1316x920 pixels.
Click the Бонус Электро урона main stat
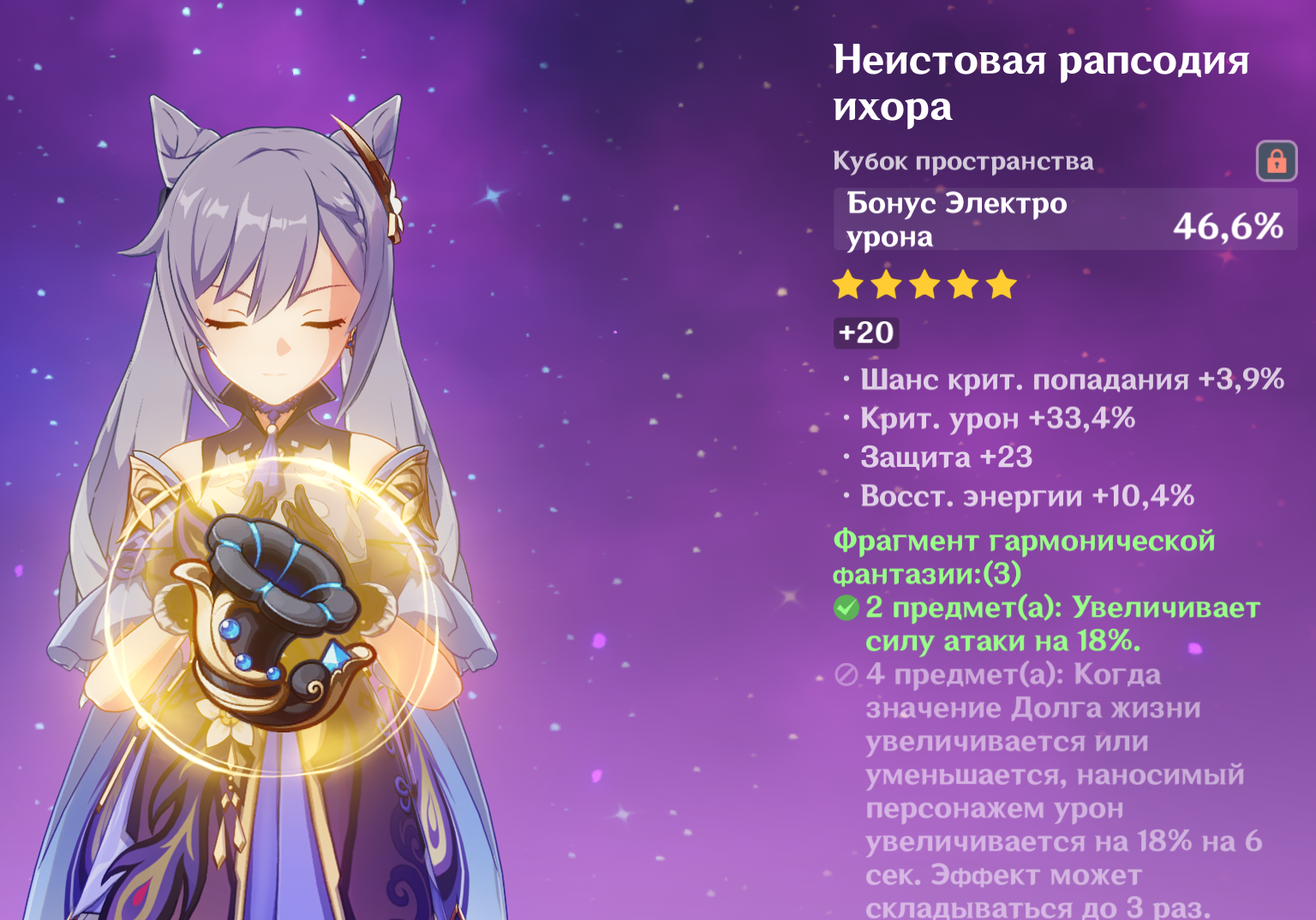[x=957, y=219]
